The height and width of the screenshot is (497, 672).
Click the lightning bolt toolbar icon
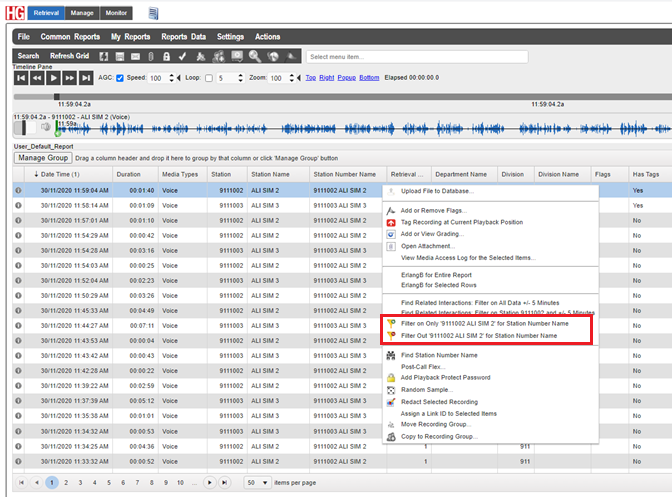point(104,56)
